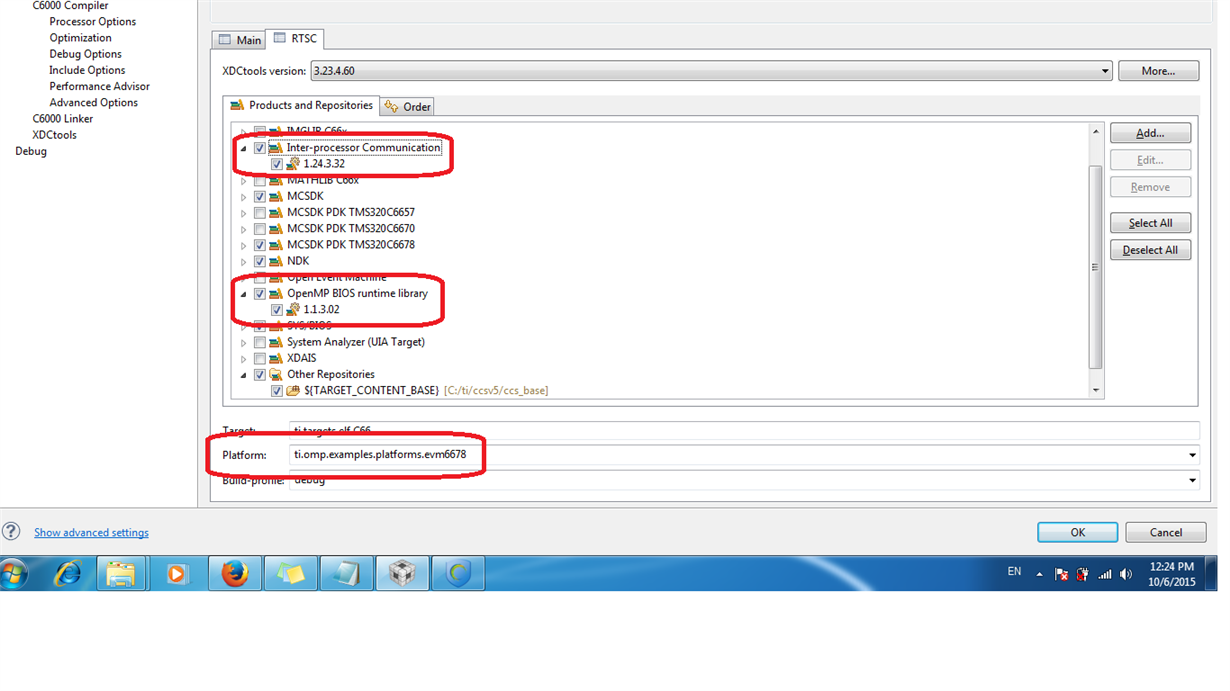
Task: Click the MCSDK PDK TMS320C6657 product icon
Action: (275, 212)
